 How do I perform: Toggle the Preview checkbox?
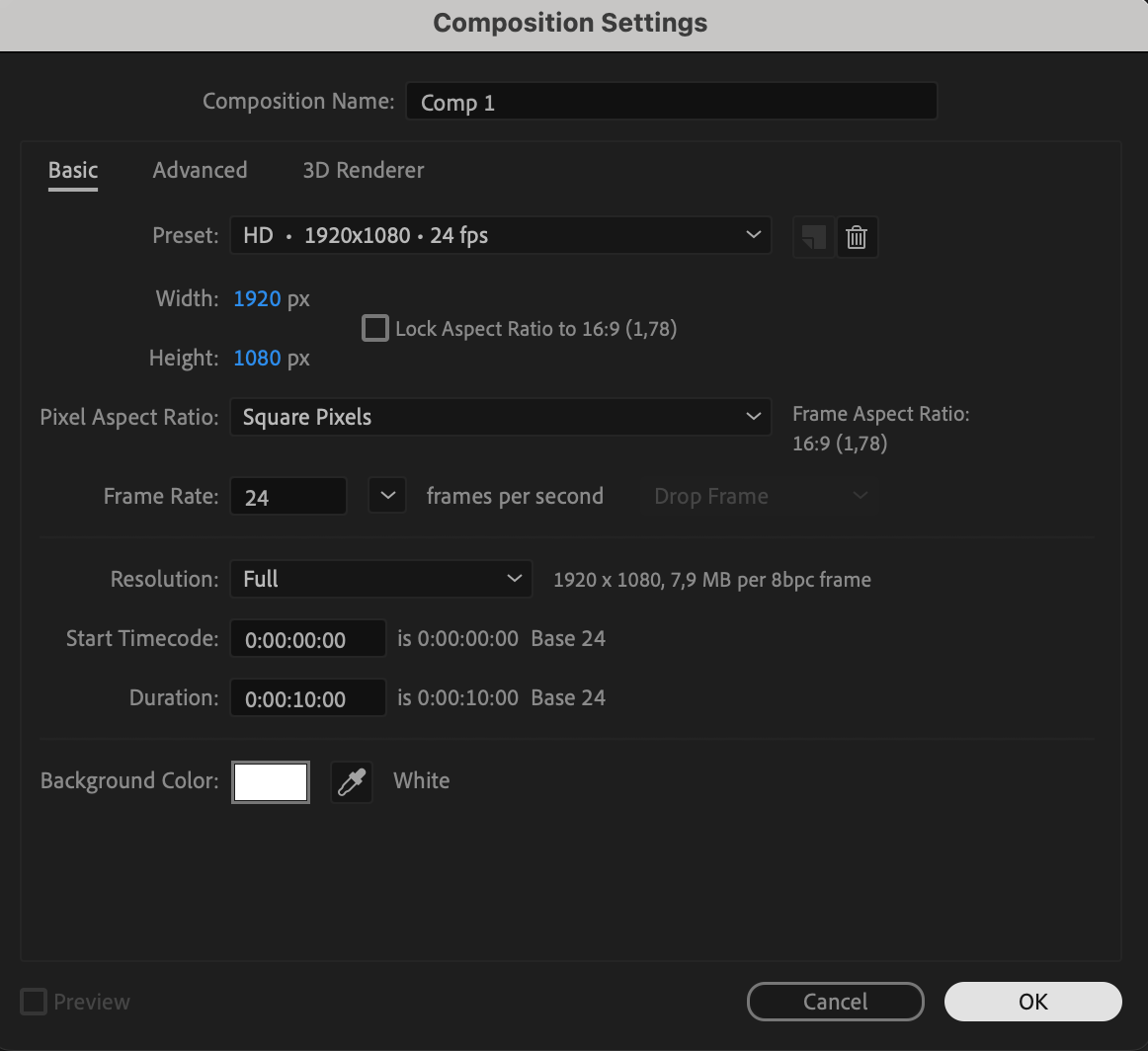tap(34, 1002)
